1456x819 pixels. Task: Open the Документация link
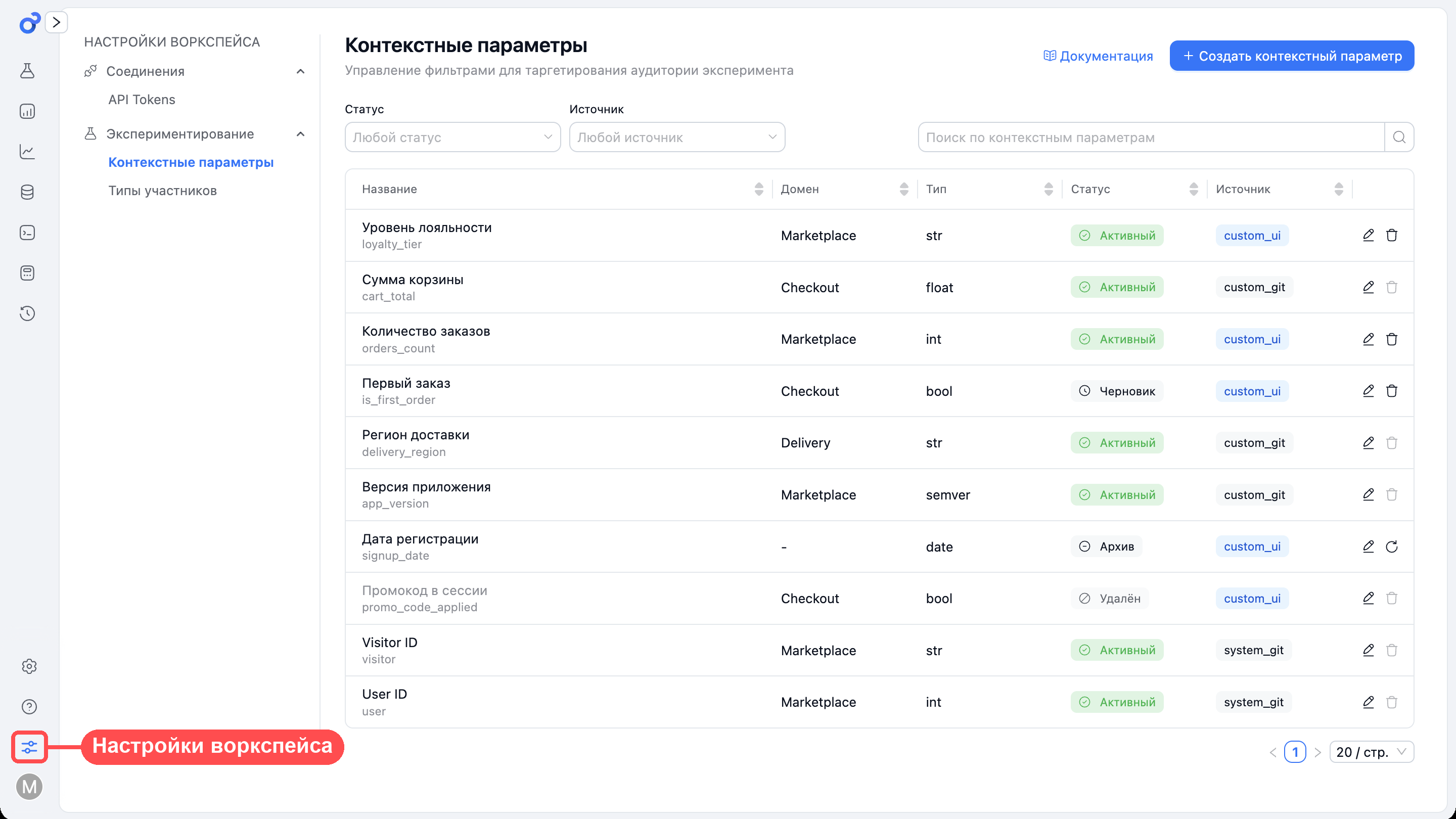[1098, 56]
